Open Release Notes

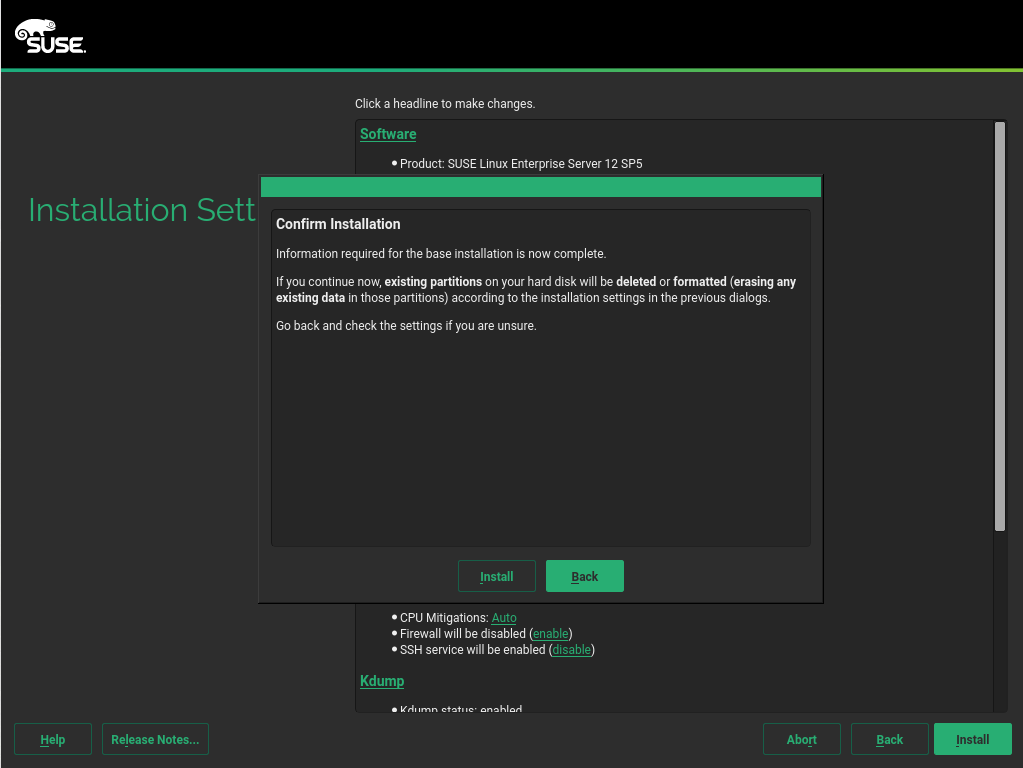click(x=155, y=740)
